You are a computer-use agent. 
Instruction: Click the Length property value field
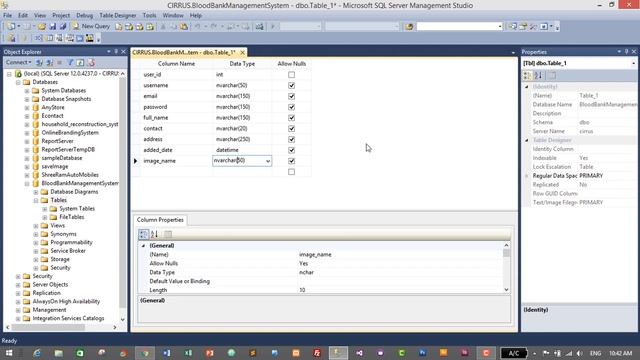400,290
